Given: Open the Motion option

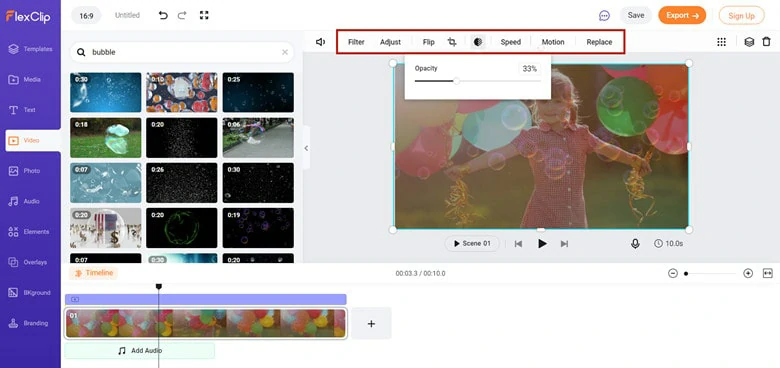Looking at the screenshot, I should pyautogui.click(x=553, y=42).
